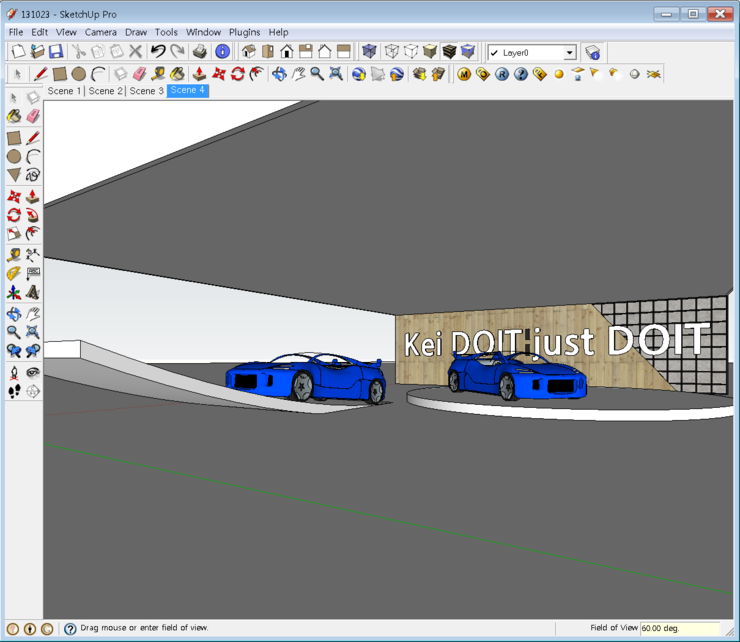Select the Orbit tool in left toolbar
This screenshot has width=740, height=642.
pos(14,313)
